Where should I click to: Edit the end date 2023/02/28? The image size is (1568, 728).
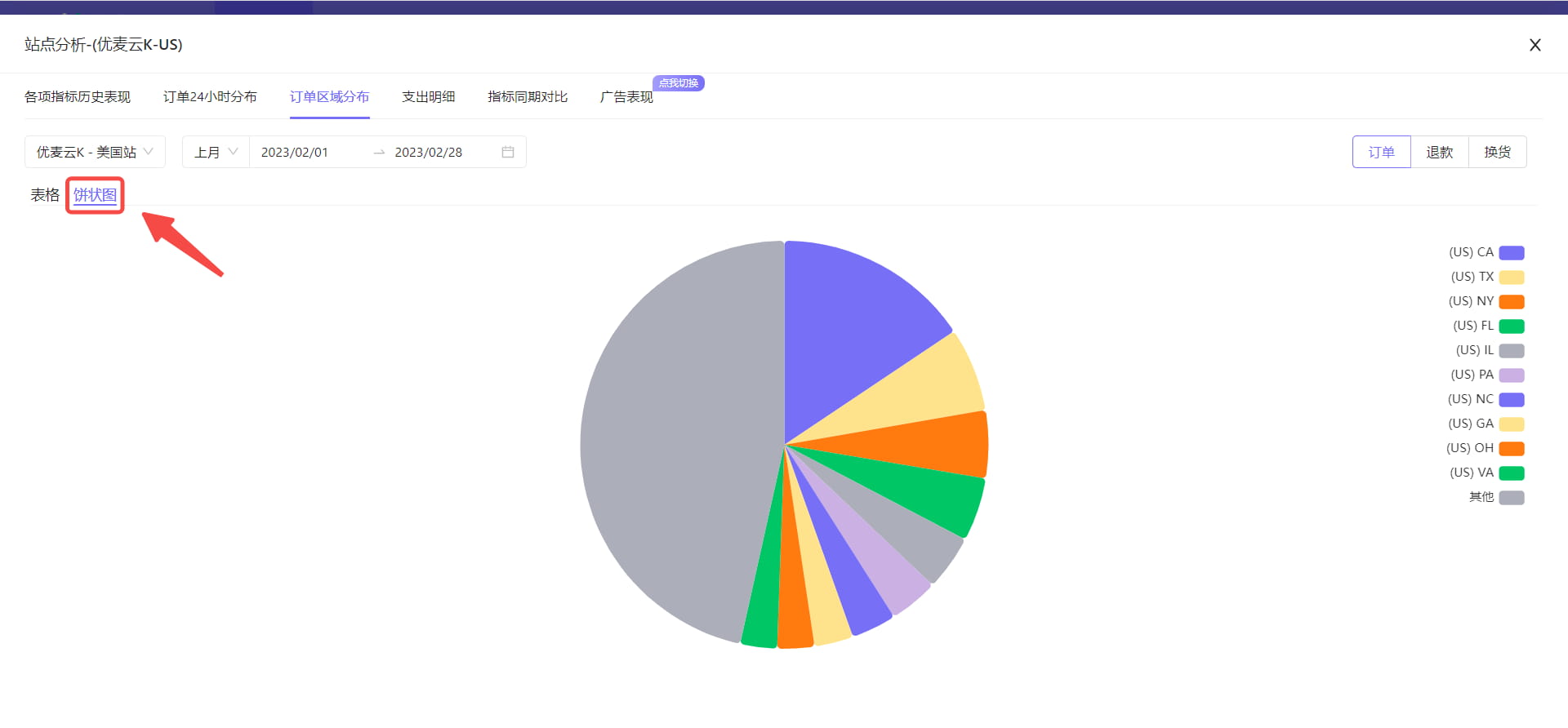pos(429,153)
